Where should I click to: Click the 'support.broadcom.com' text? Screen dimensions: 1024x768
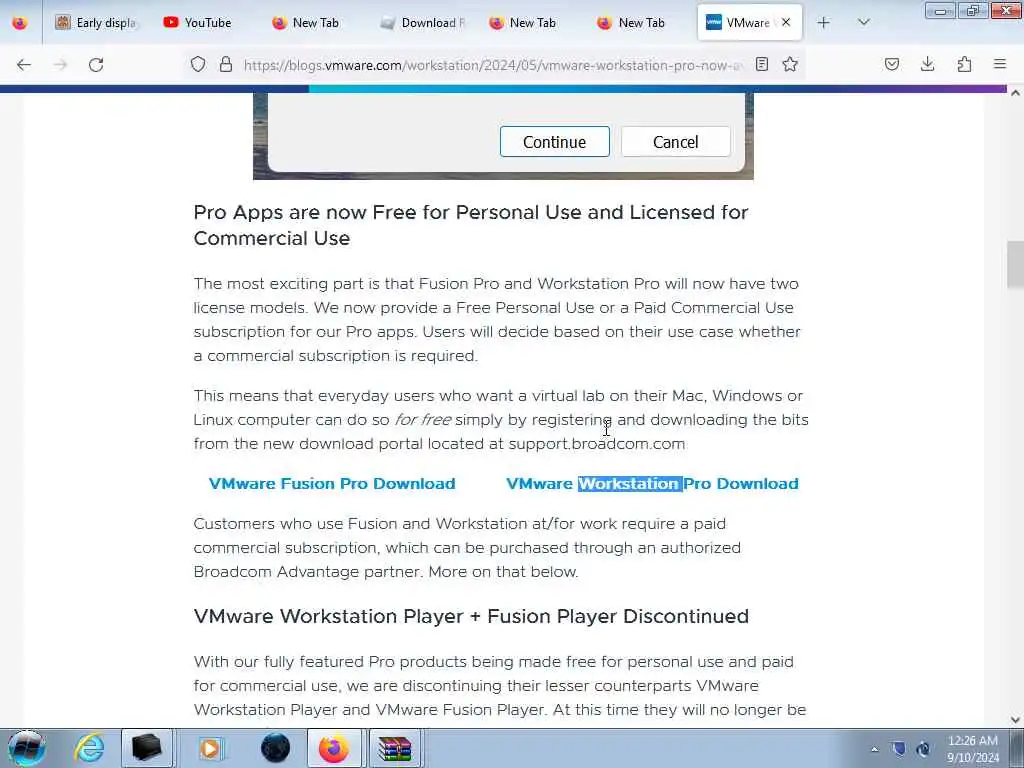[597, 444]
